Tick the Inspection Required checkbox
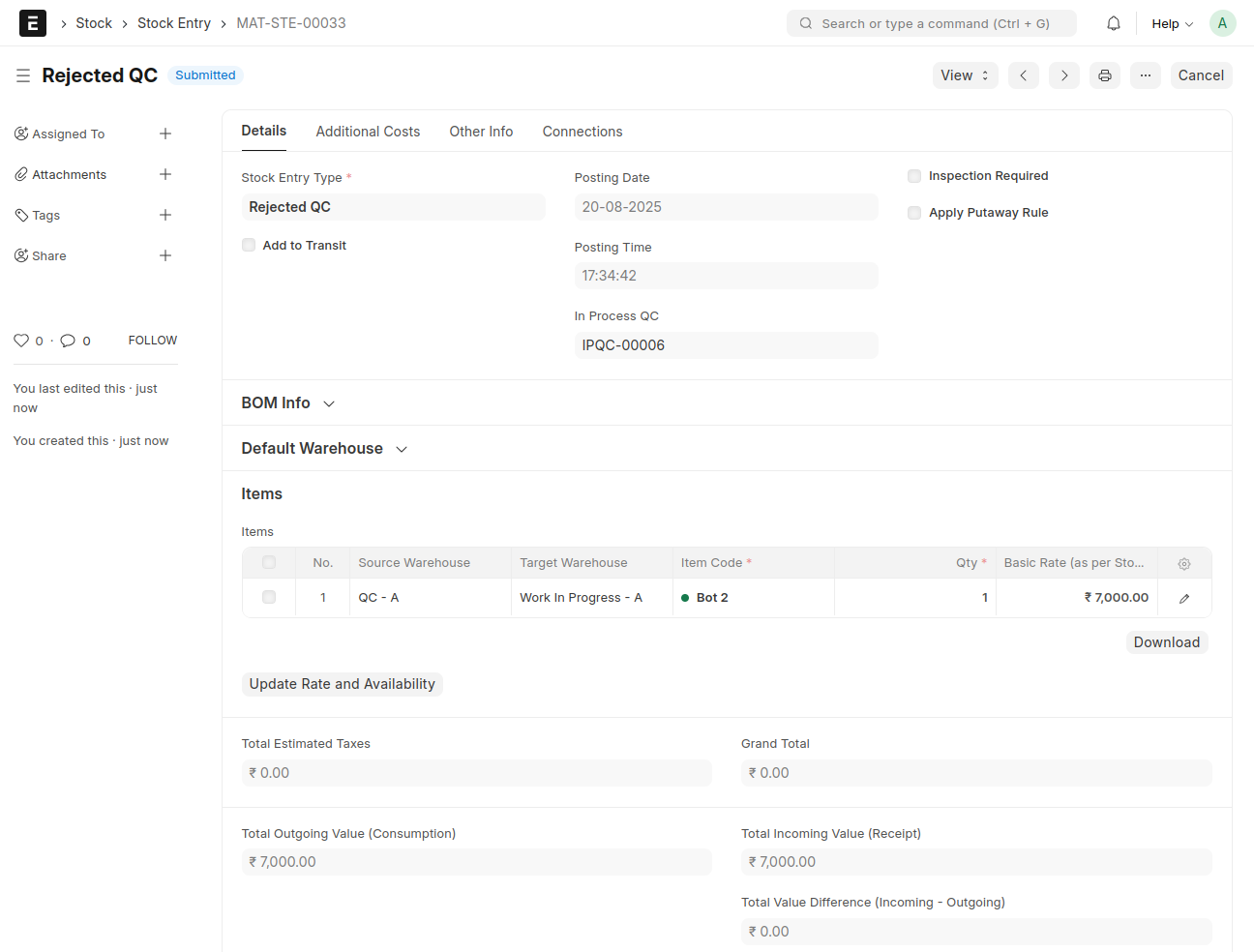The width and height of the screenshot is (1254, 952). (x=914, y=176)
